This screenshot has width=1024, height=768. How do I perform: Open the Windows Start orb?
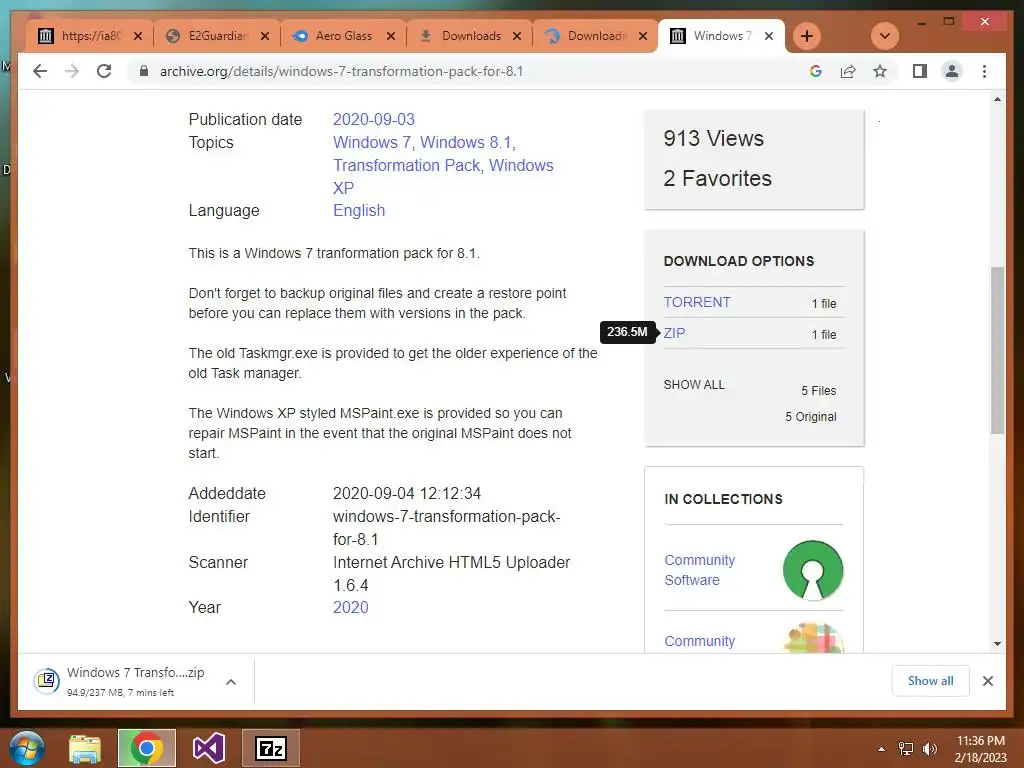point(26,748)
